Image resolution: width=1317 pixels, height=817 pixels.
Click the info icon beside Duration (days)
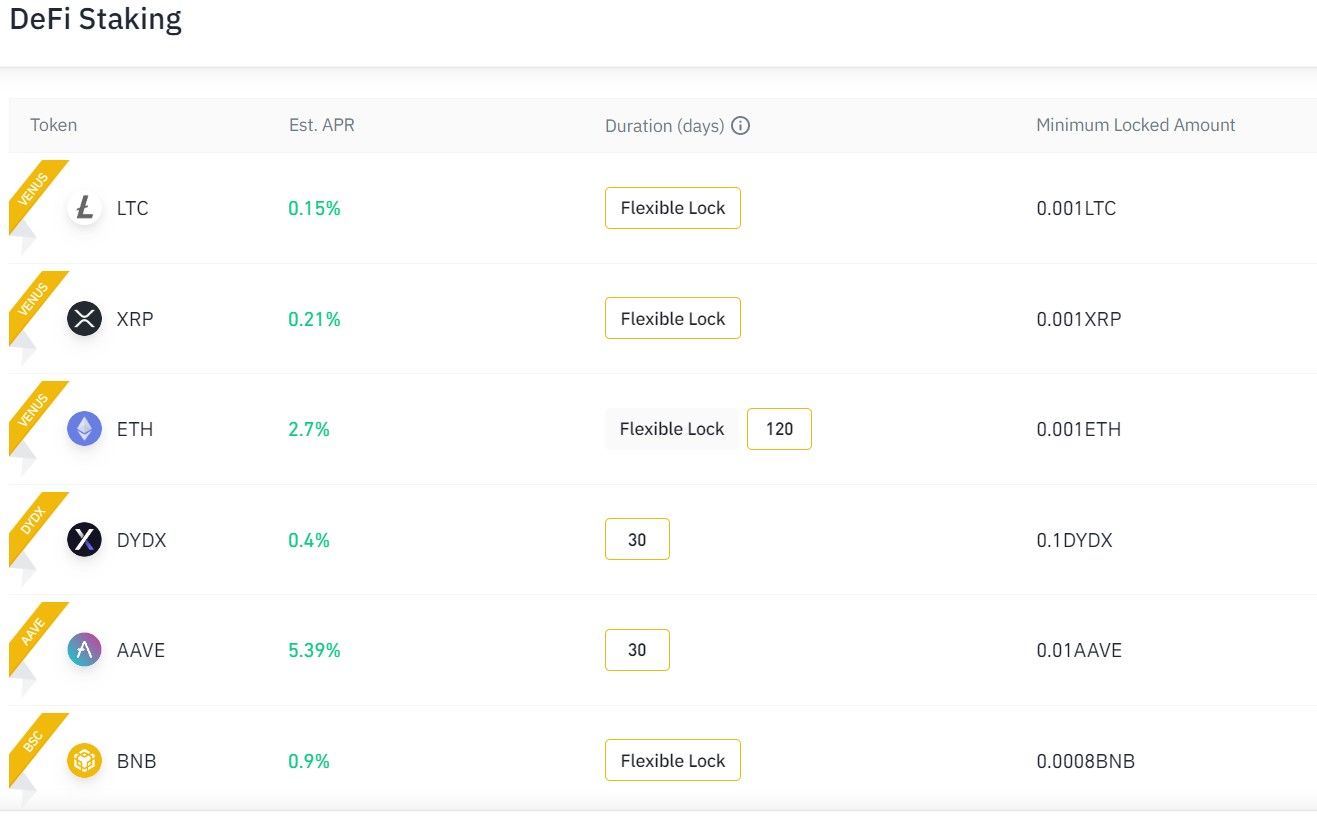tap(741, 126)
